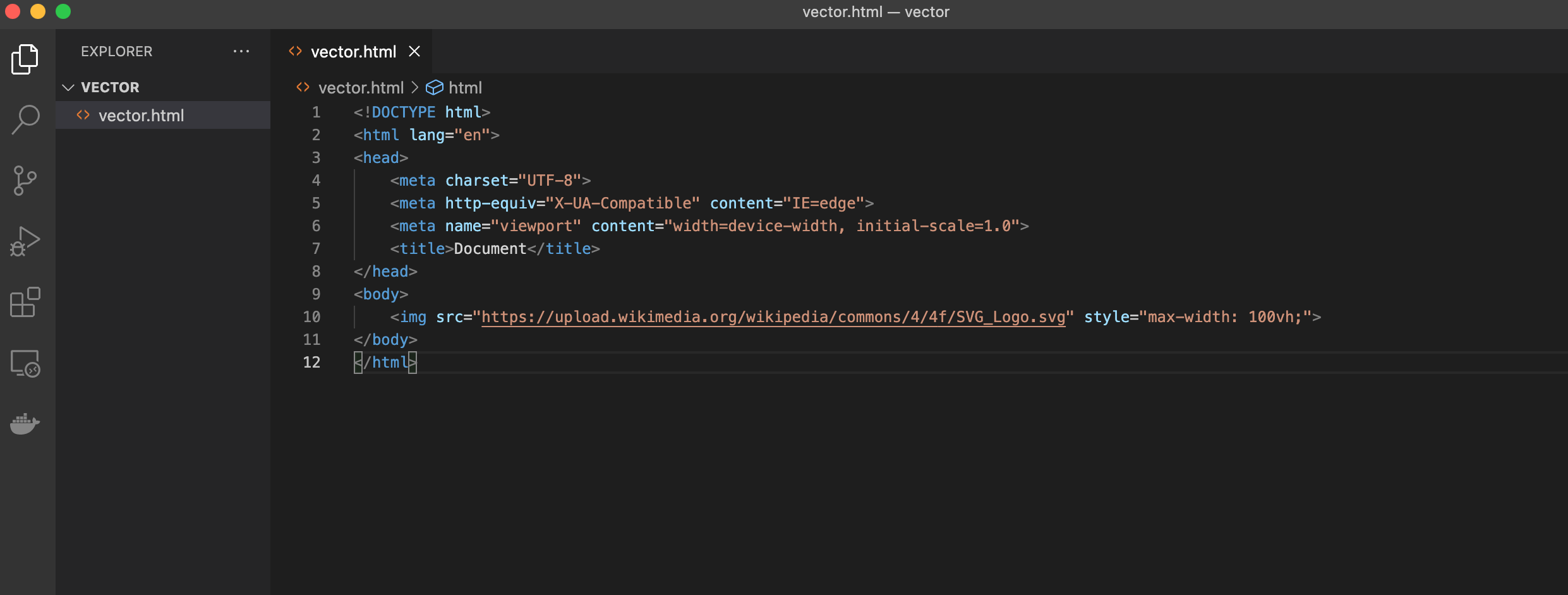Select the Source Control icon
Image resolution: width=1568 pixels, height=595 pixels.
(x=25, y=181)
